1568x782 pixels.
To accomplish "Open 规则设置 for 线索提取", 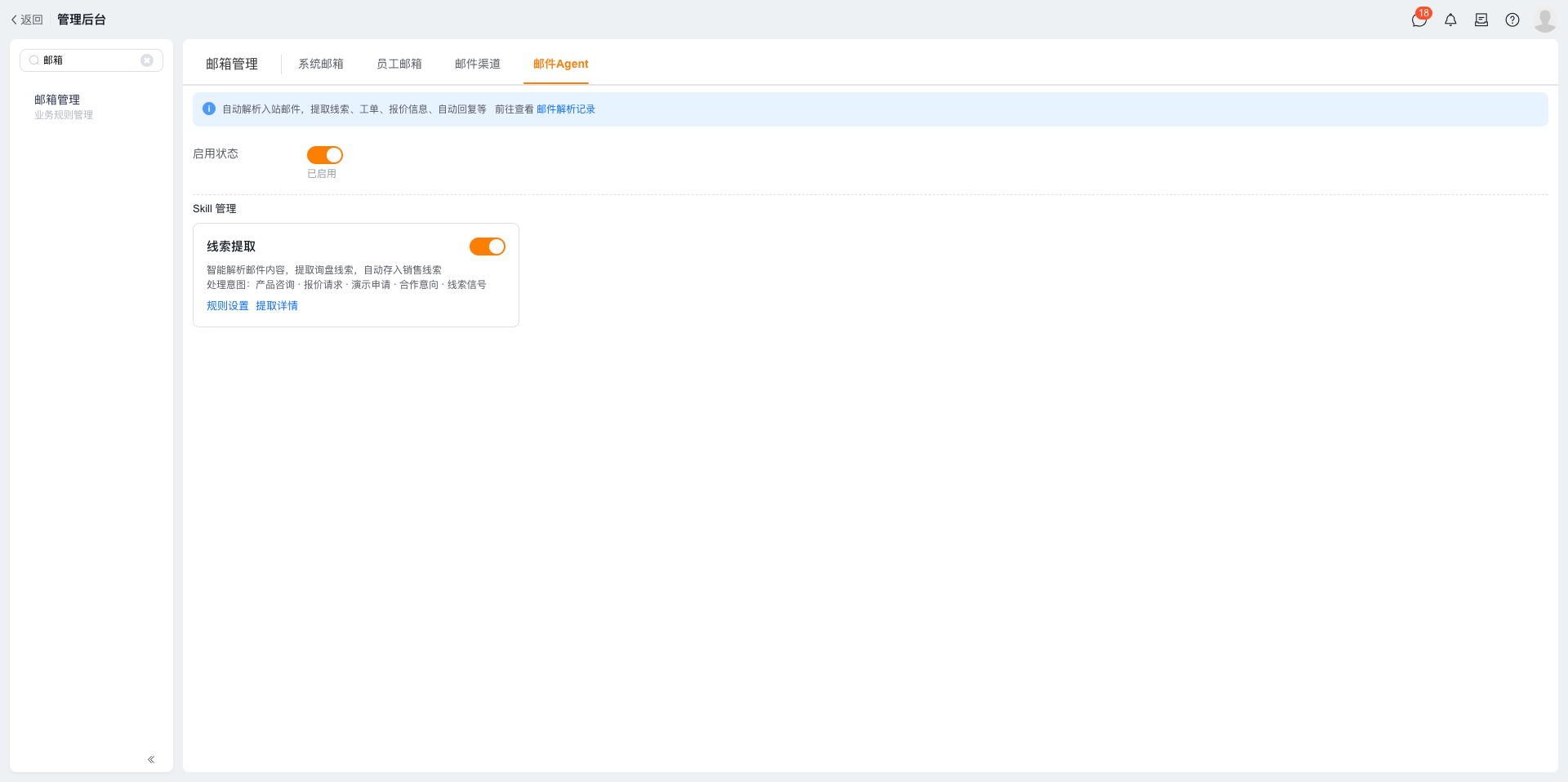I will tap(228, 306).
